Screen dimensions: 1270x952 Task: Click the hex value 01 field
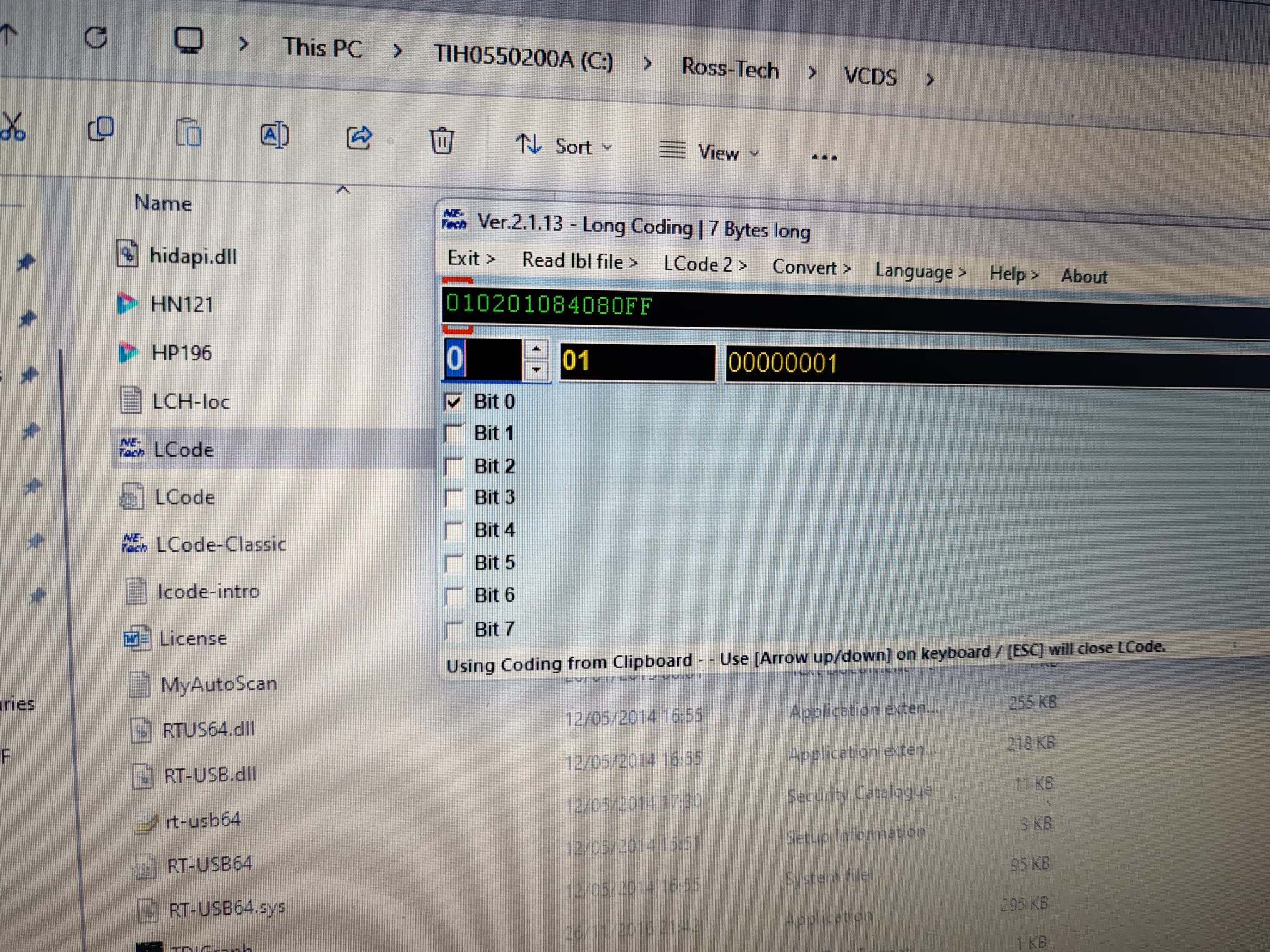637,362
